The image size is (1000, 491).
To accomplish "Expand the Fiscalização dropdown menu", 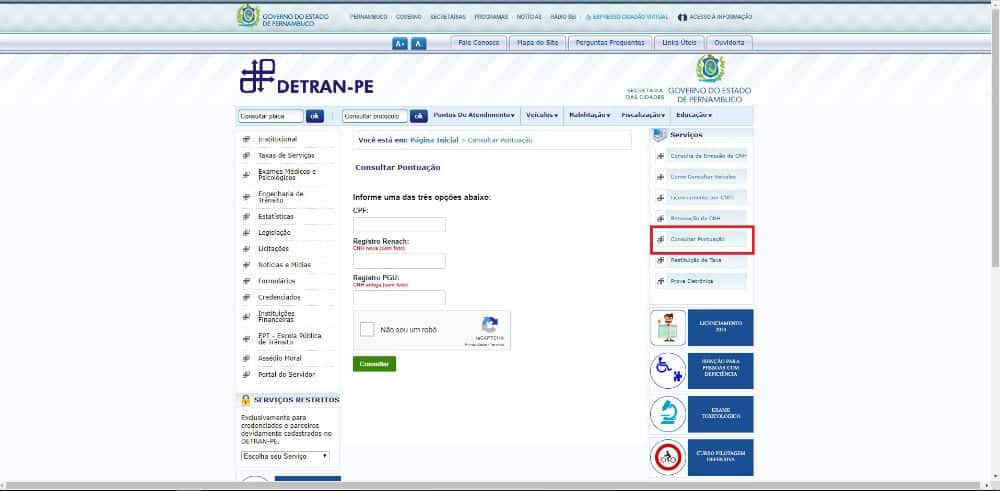I will pyautogui.click(x=643, y=115).
